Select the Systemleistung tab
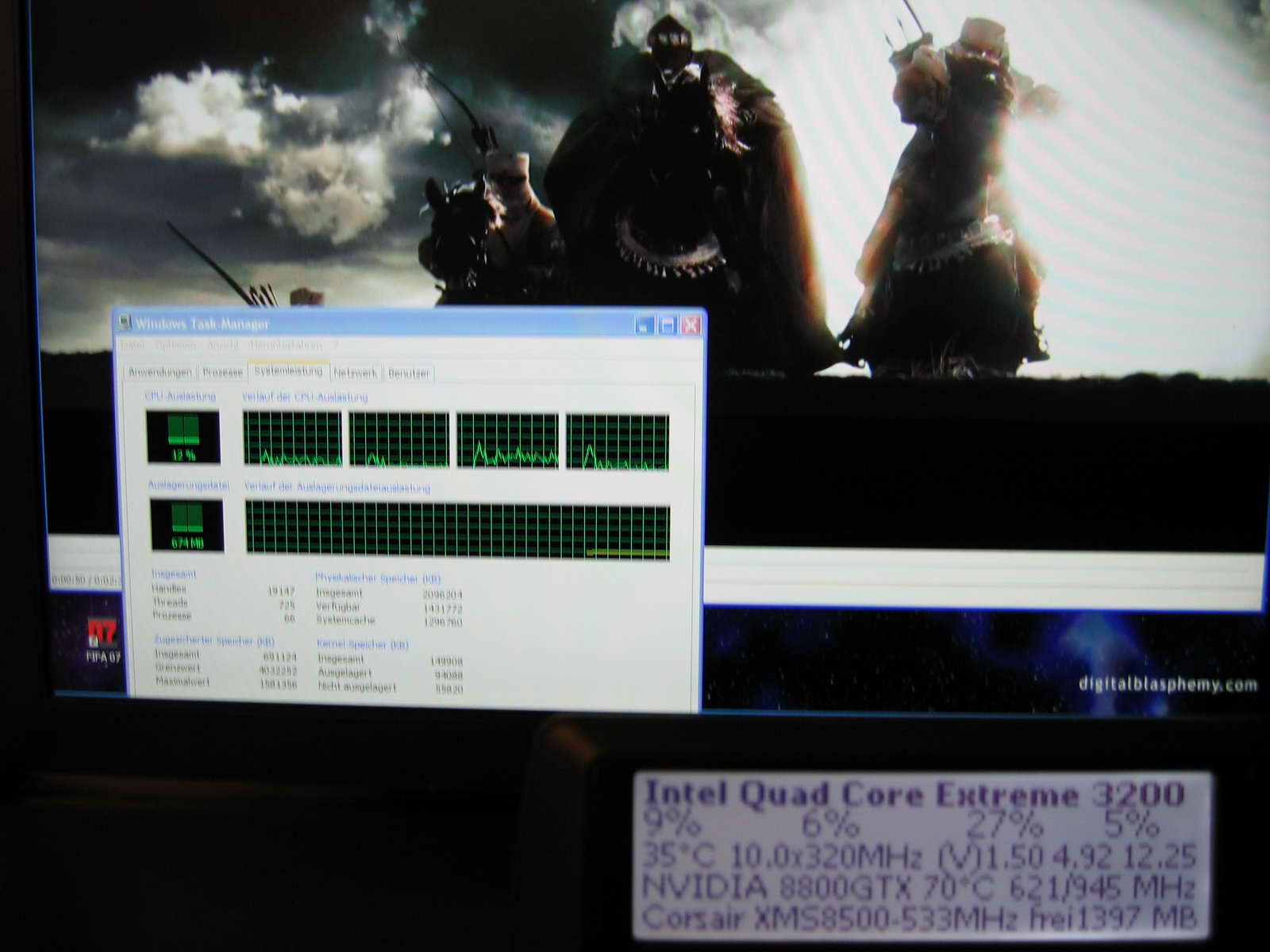This screenshot has height=952, width=1270. coord(288,370)
